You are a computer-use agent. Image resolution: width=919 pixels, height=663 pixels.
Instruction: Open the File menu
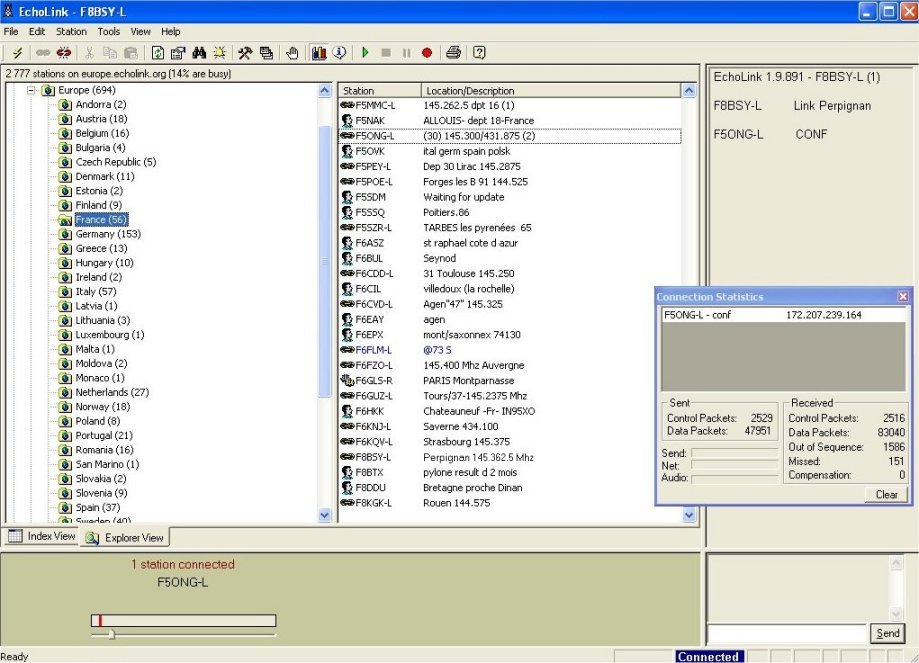(x=11, y=32)
